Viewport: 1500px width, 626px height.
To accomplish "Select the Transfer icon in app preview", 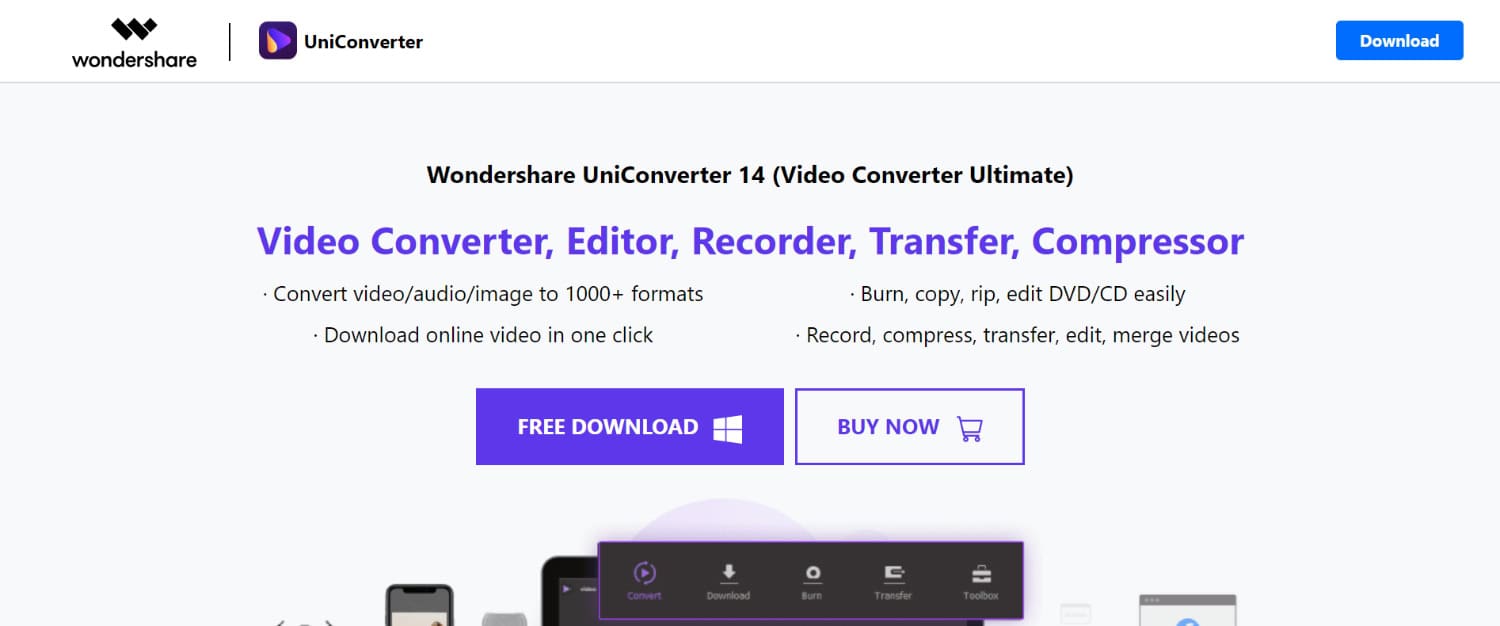I will (x=893, y=573).
